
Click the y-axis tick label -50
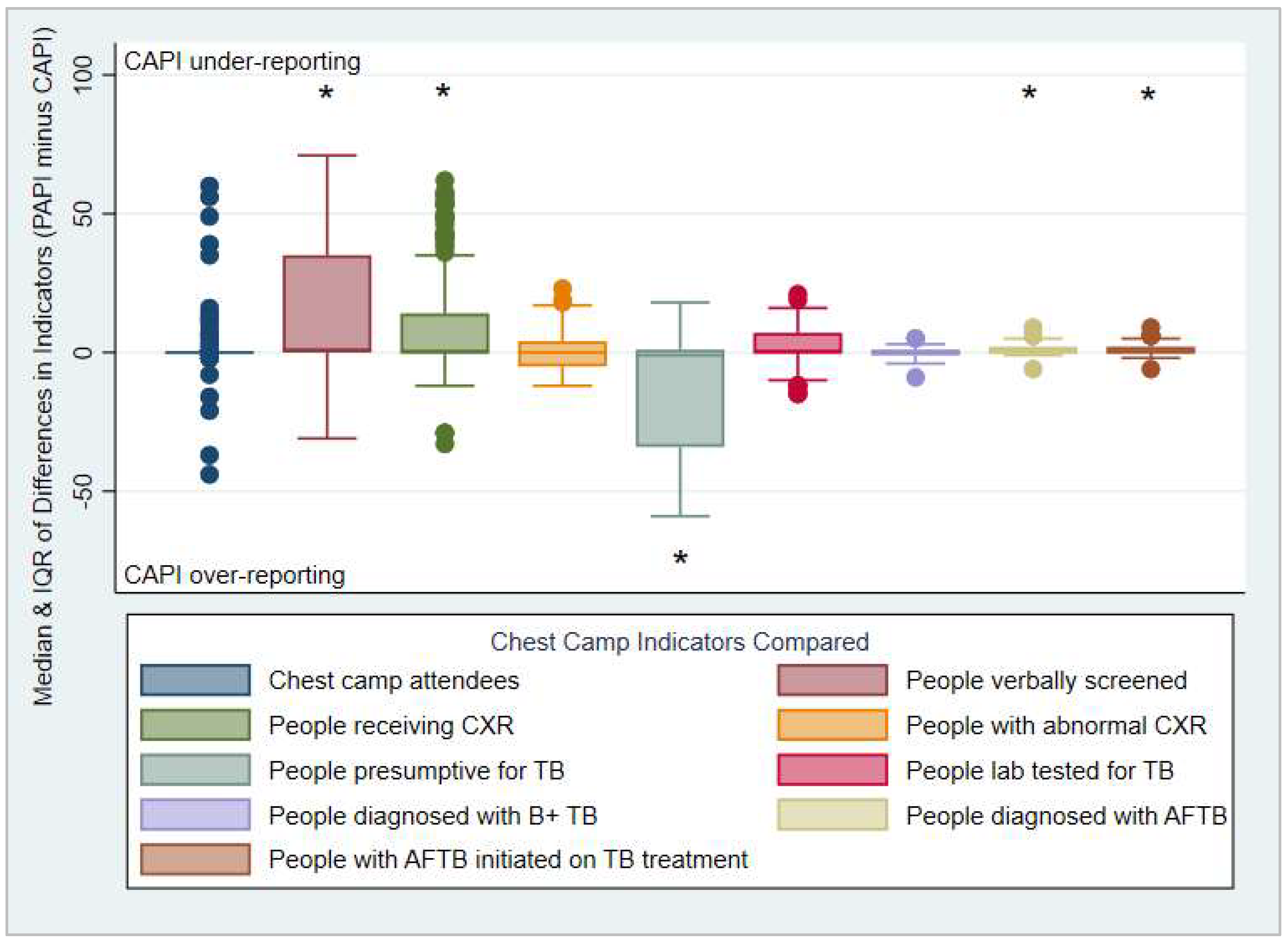coord(84,491)
